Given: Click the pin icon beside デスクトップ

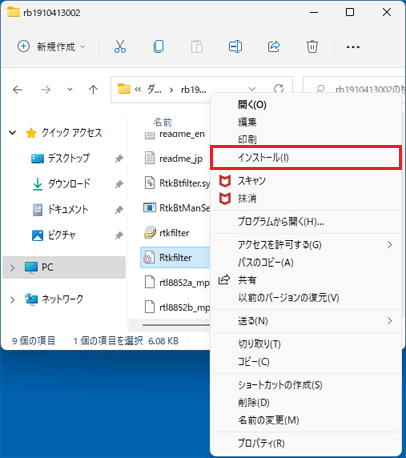Looking at the screenshot, I should tap(119, 159).
